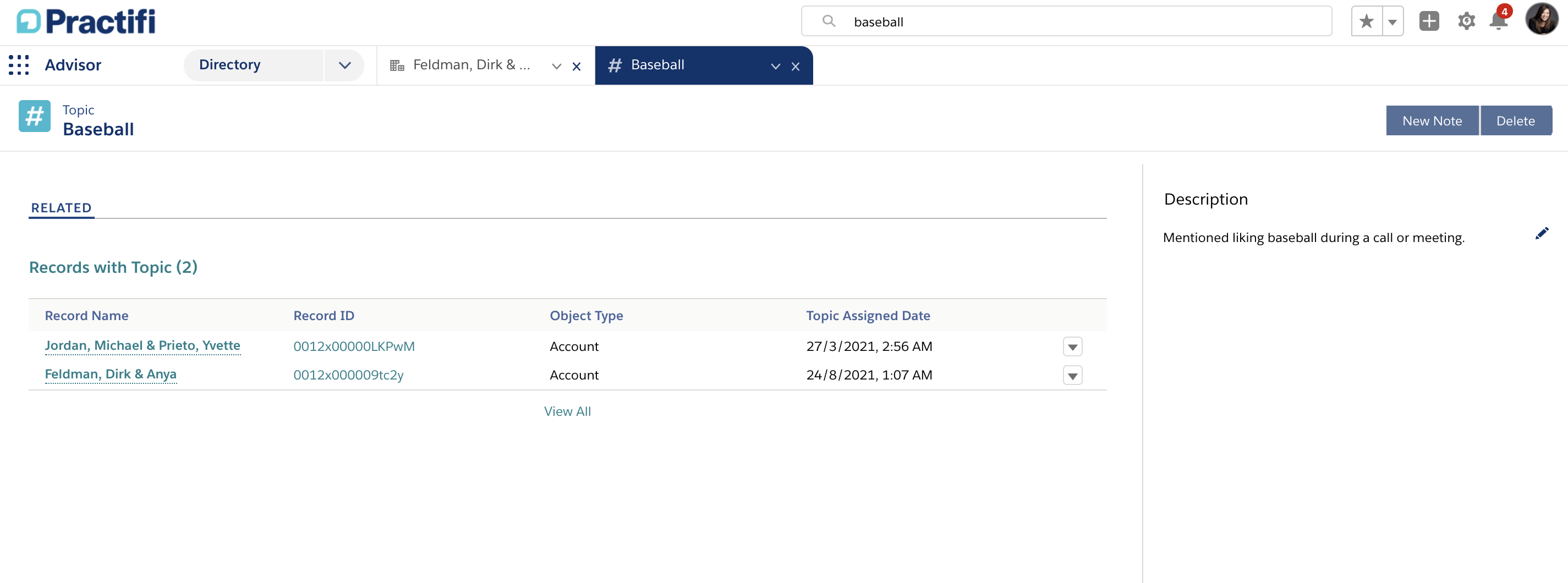Screen dimensions: 1568x583
Task: Focus the global search field
Action: [1066, 21]
